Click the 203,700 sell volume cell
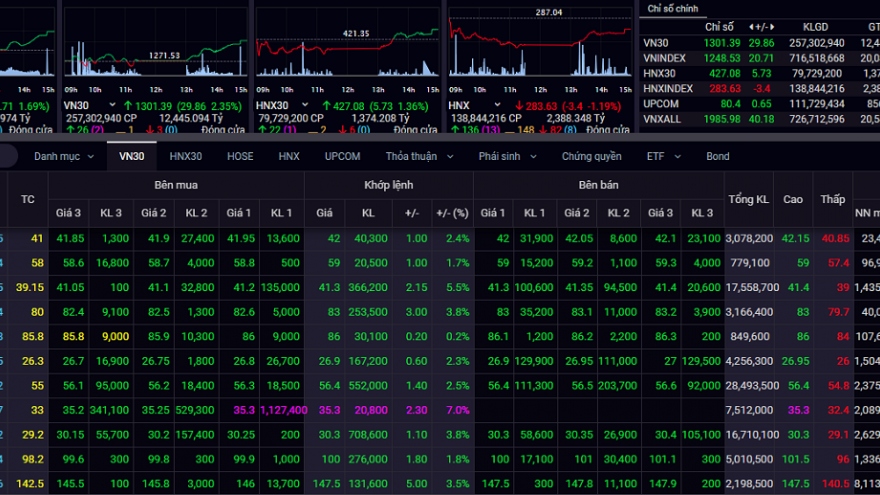 point(617,386)
